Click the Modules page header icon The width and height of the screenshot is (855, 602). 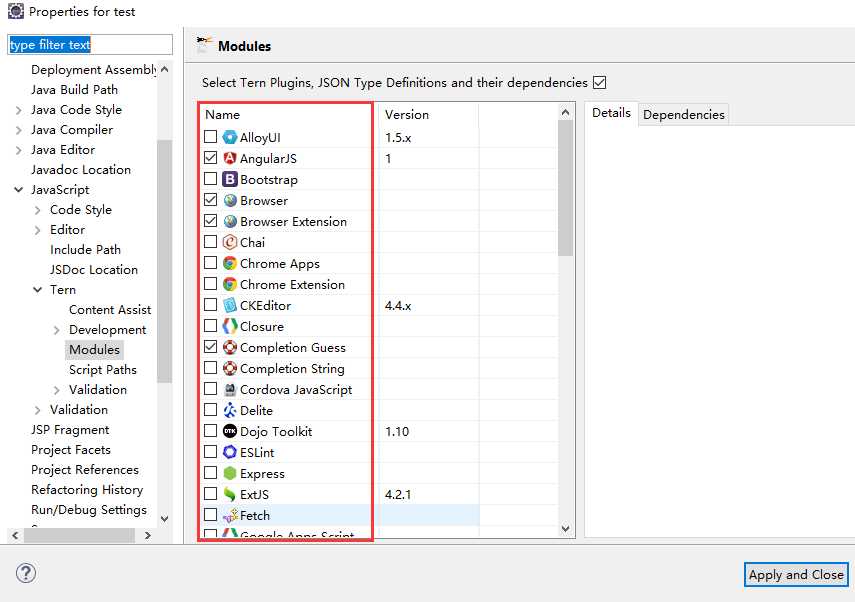coord(203,45)
